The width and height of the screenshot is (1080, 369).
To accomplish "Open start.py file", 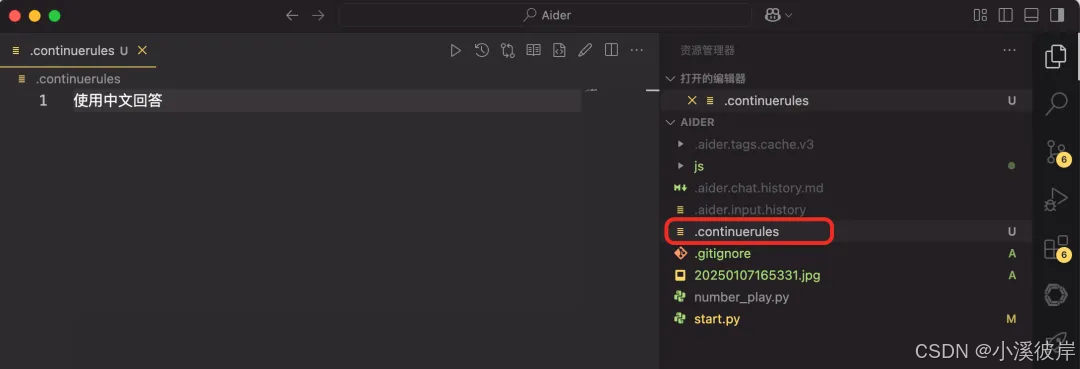I will click(716, 319).
